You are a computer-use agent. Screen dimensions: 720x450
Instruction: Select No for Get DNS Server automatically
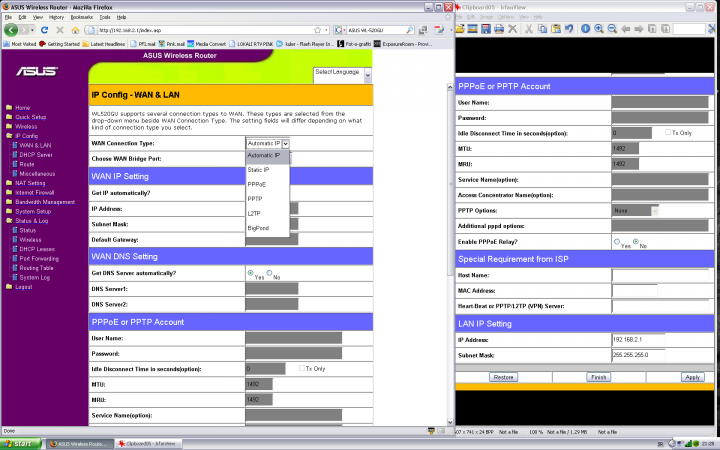coord(270,273)
